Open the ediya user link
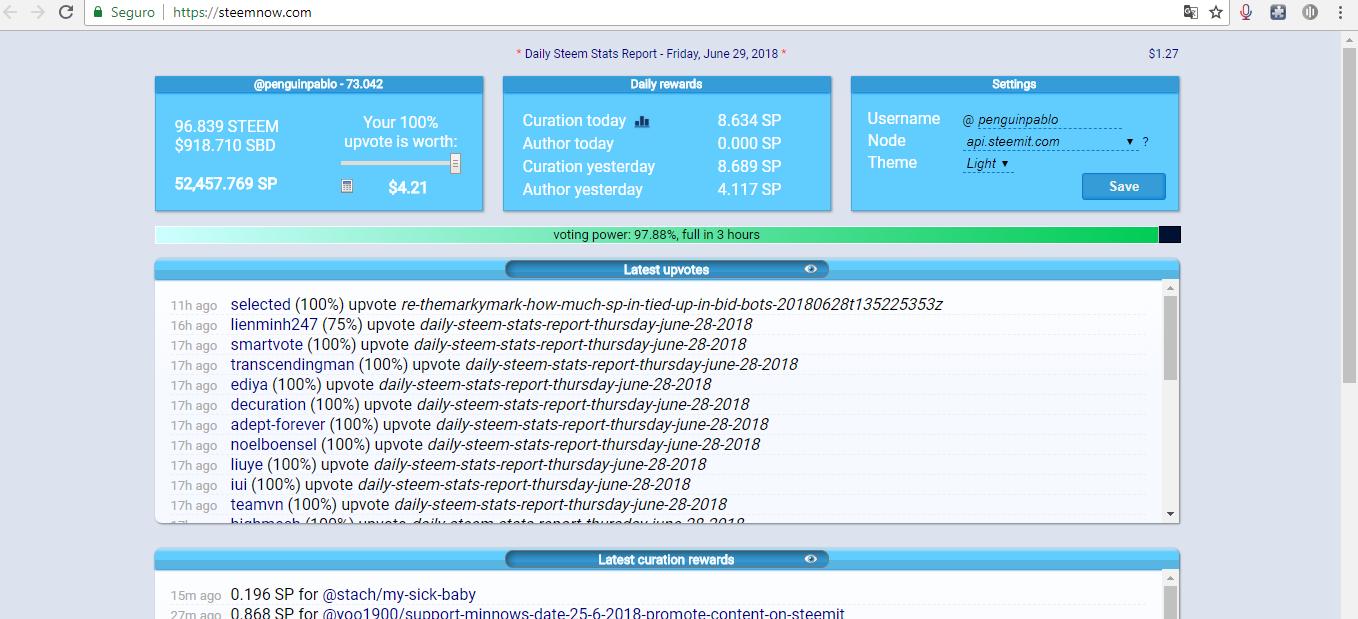The image size is (1358, 619). (249, 384)
